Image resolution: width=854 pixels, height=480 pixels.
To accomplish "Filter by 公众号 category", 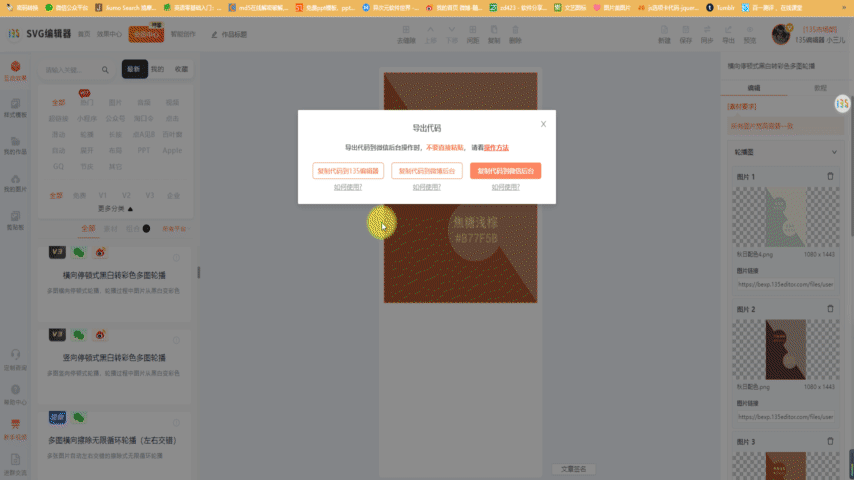I will (115, 118).
